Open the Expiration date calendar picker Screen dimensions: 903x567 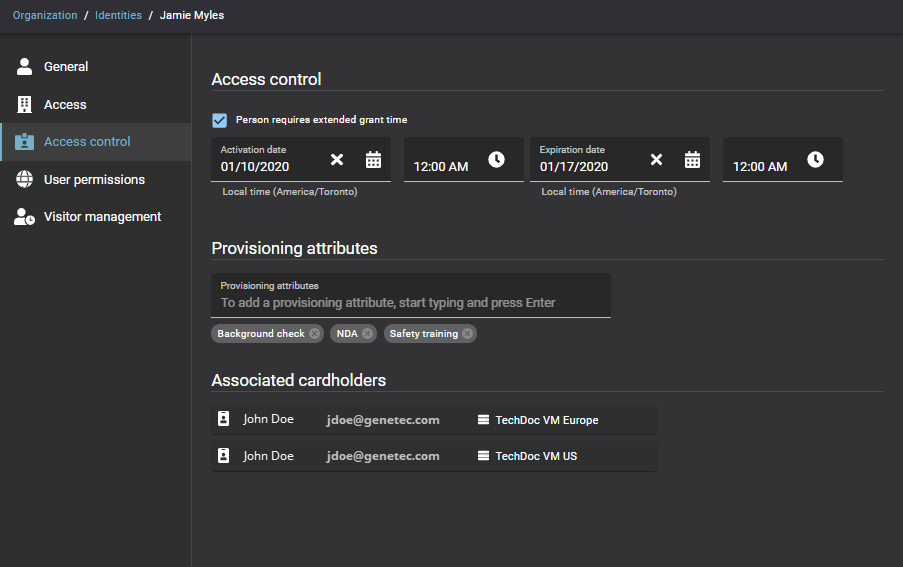pos(692,160)
